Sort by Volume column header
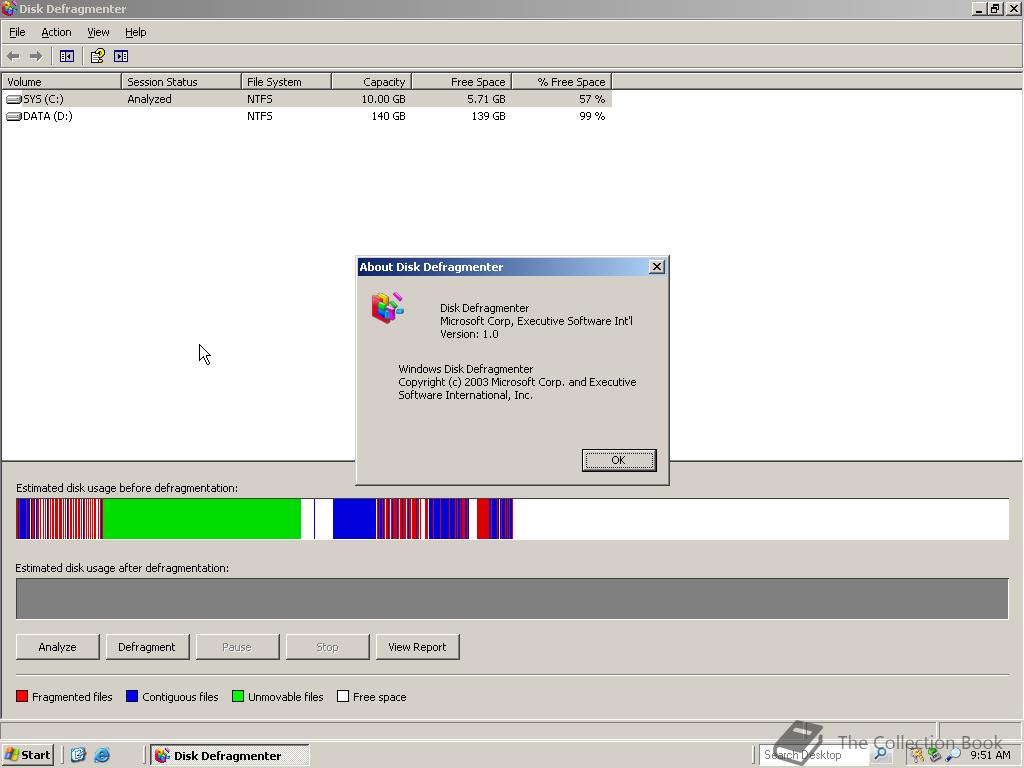 pos(61,82)
